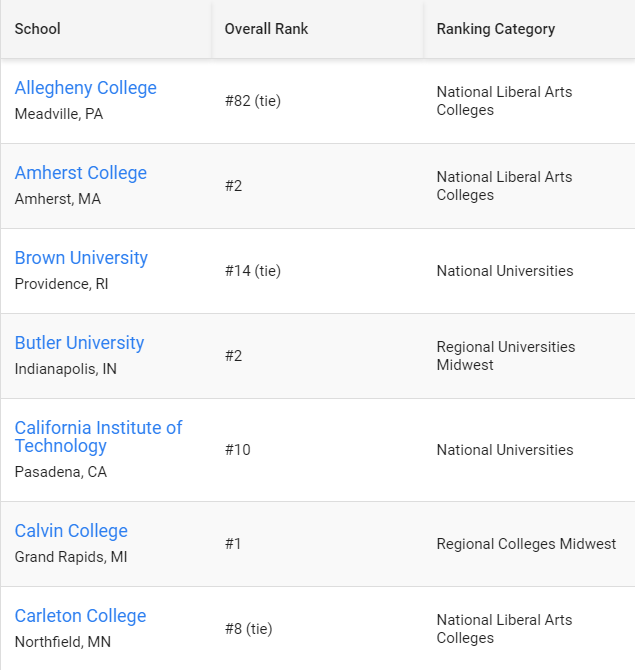This screenshot has width=635, height=670.
Task: Sort by the Overall Rank header
Action: point(266,29)
